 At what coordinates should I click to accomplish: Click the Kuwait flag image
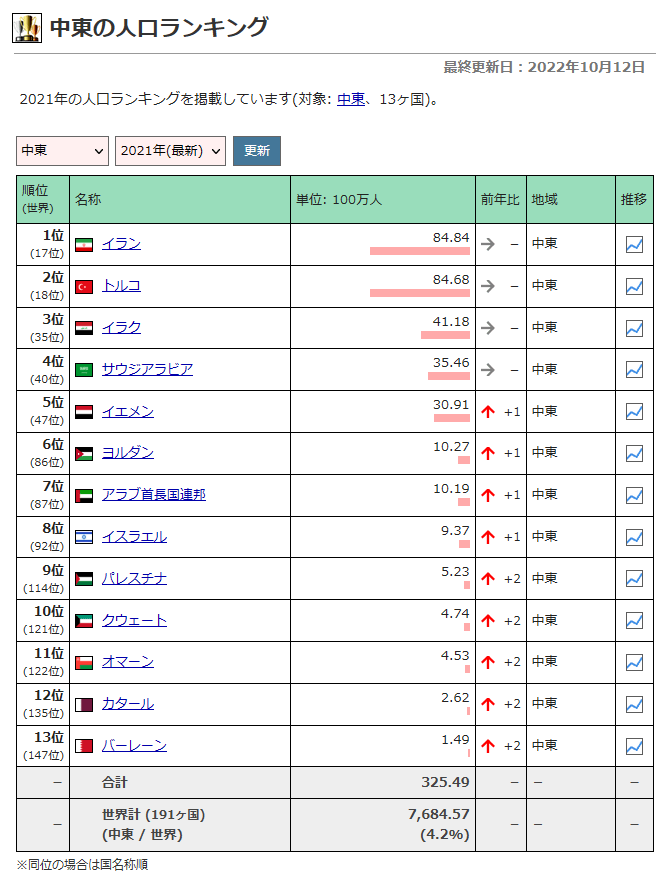84,621
